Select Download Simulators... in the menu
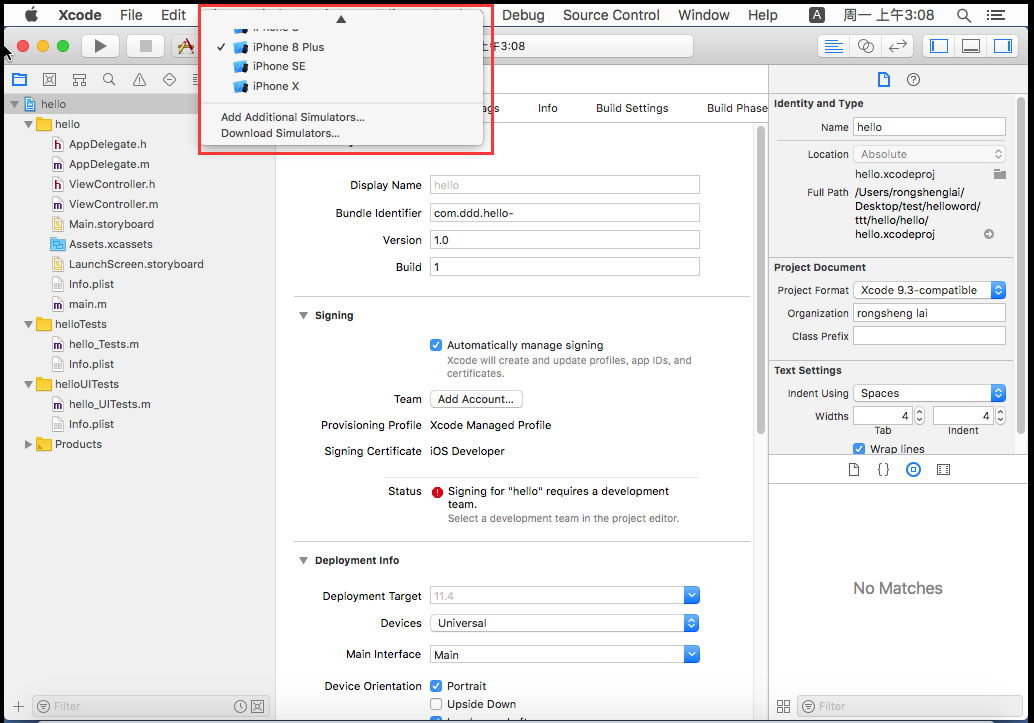This screenshot has width=1034, height=723. (x=280, y=133)
